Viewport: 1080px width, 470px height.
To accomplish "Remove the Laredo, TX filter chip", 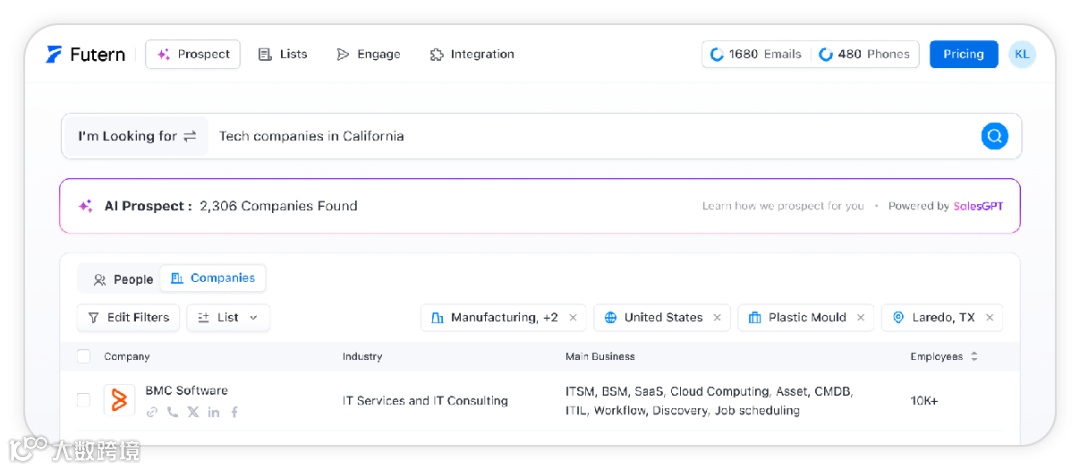I will [989, 318].
